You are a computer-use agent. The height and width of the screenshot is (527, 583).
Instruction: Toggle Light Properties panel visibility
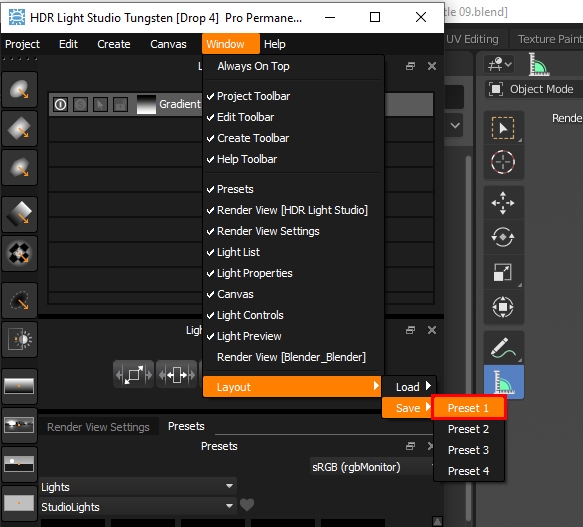292,273
